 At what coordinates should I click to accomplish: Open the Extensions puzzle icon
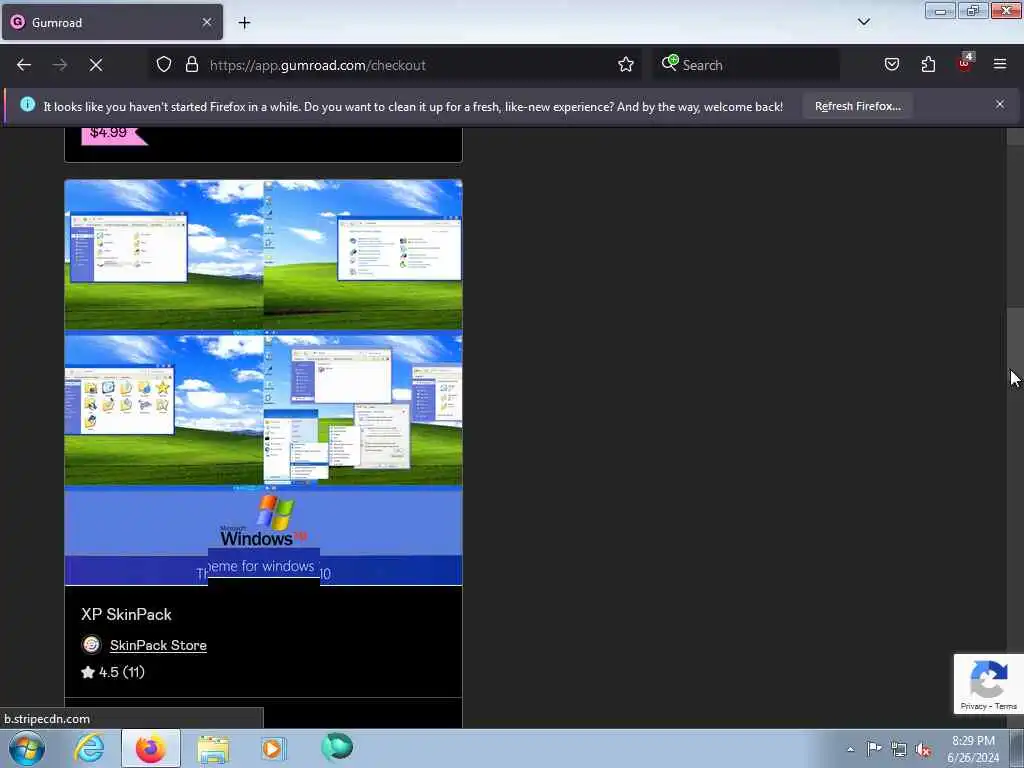coord(928,65)
